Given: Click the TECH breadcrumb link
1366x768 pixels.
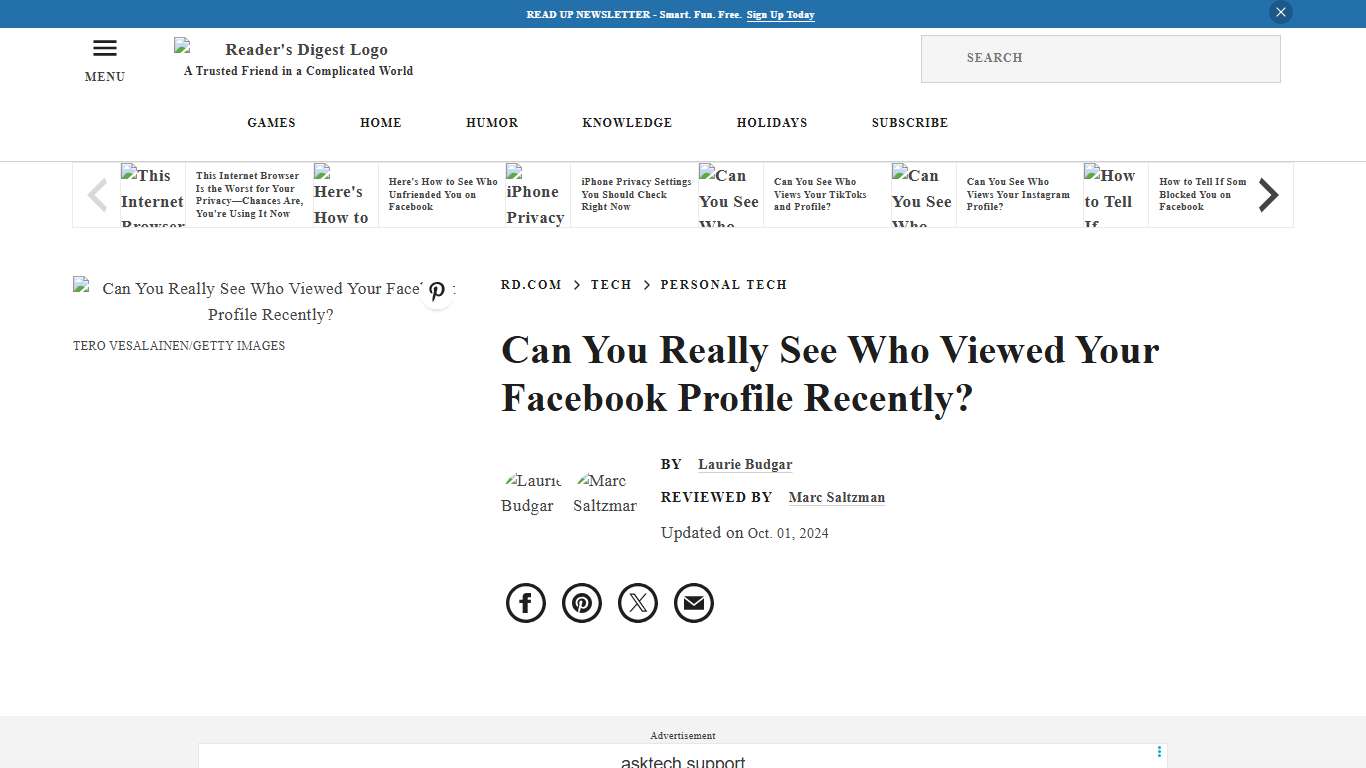Looking at the screenshot, I should click(x=611, y=284).
